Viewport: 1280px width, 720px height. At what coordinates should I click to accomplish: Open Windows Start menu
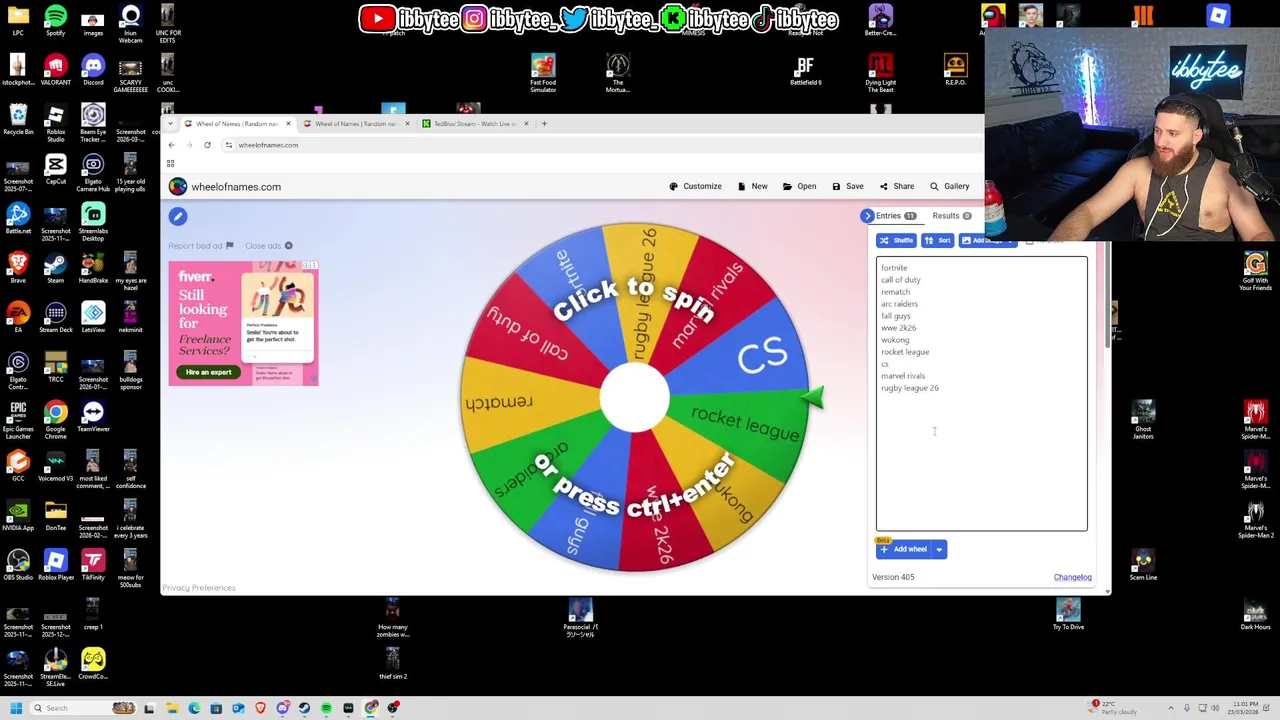coord(16,708)
